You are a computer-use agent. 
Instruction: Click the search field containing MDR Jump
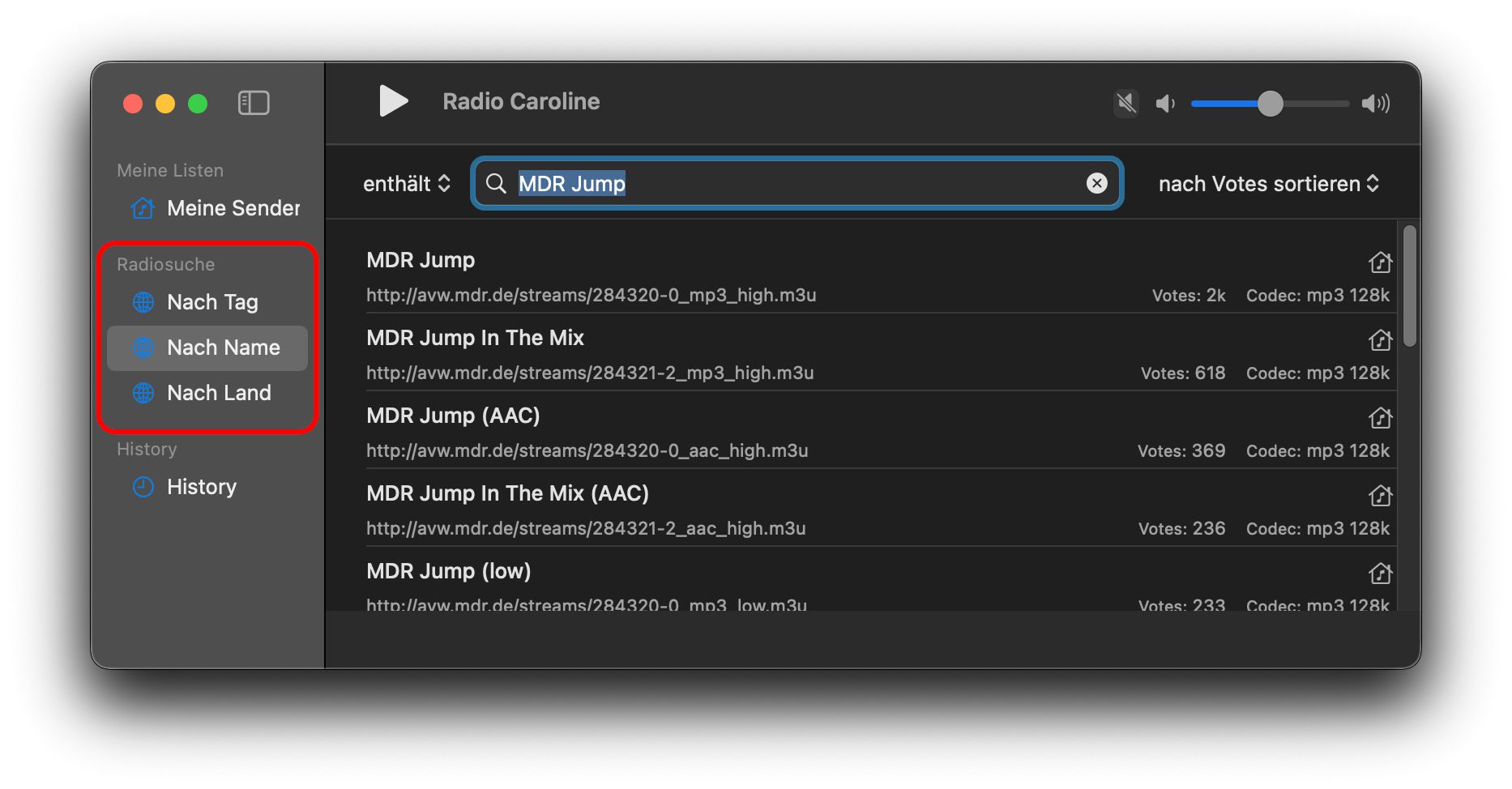click(794, 184)
